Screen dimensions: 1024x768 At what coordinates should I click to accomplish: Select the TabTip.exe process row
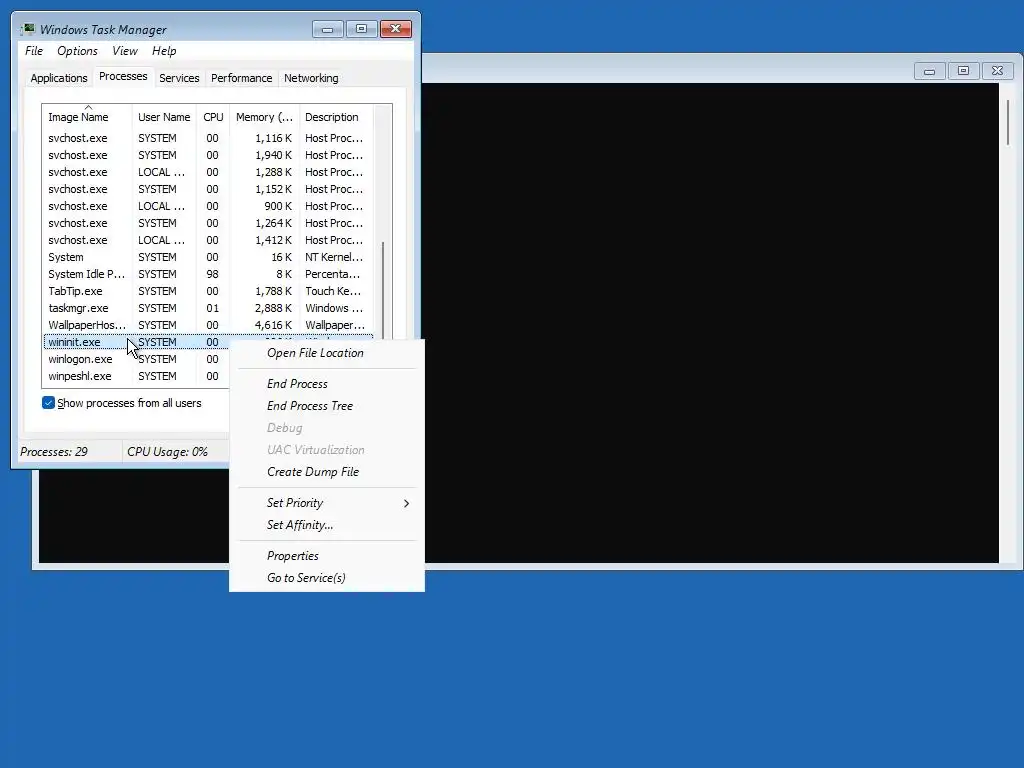(x=208, y=291)
